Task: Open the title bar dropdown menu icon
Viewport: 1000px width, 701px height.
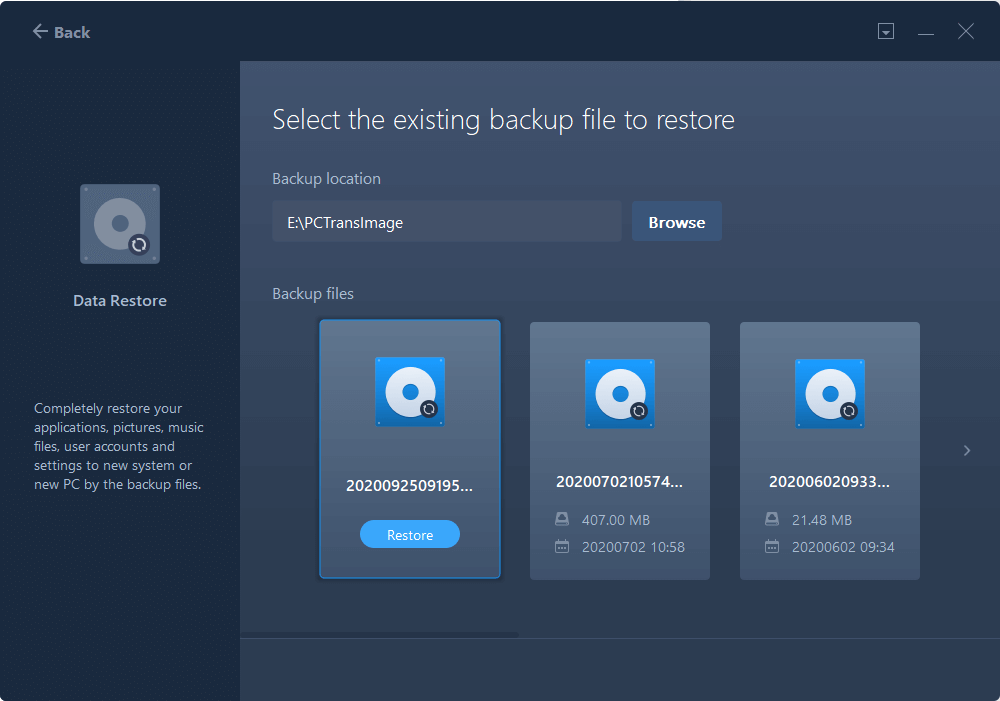Action: coord(885,32)
